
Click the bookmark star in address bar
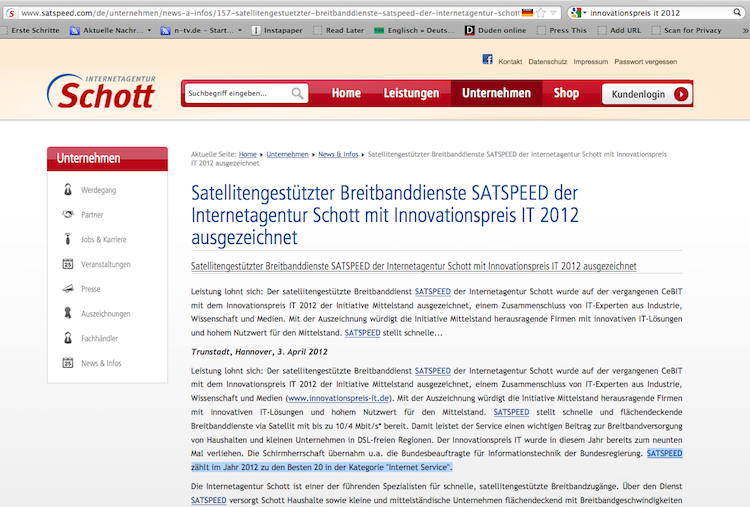tap(541, 13)
